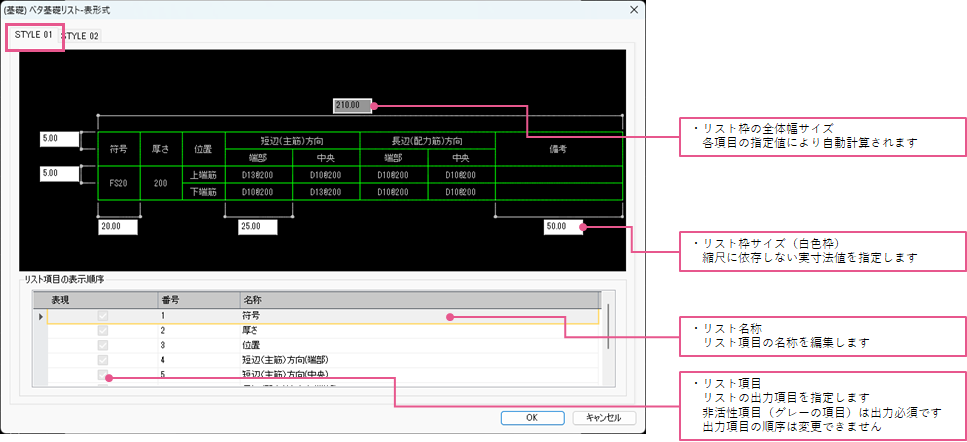Toggle the checkbox in row 厚さ

point(103,330)
